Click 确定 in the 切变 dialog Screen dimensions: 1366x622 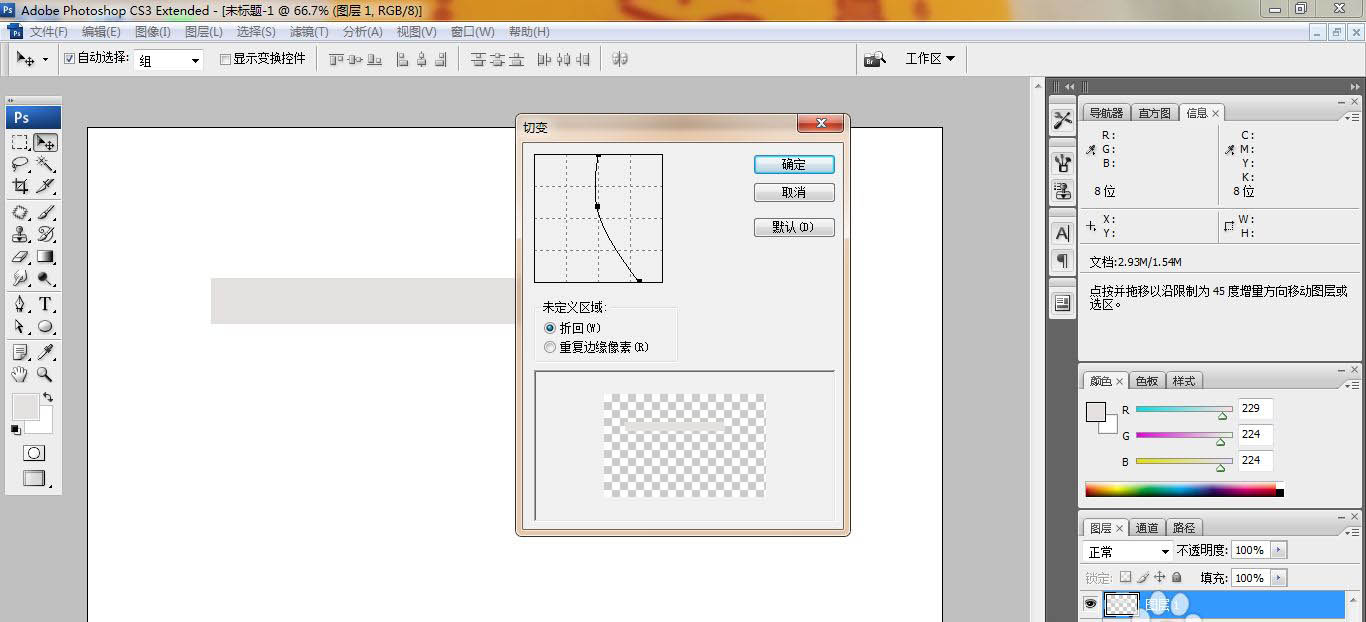pyautogui.click(x=794, y=165)
